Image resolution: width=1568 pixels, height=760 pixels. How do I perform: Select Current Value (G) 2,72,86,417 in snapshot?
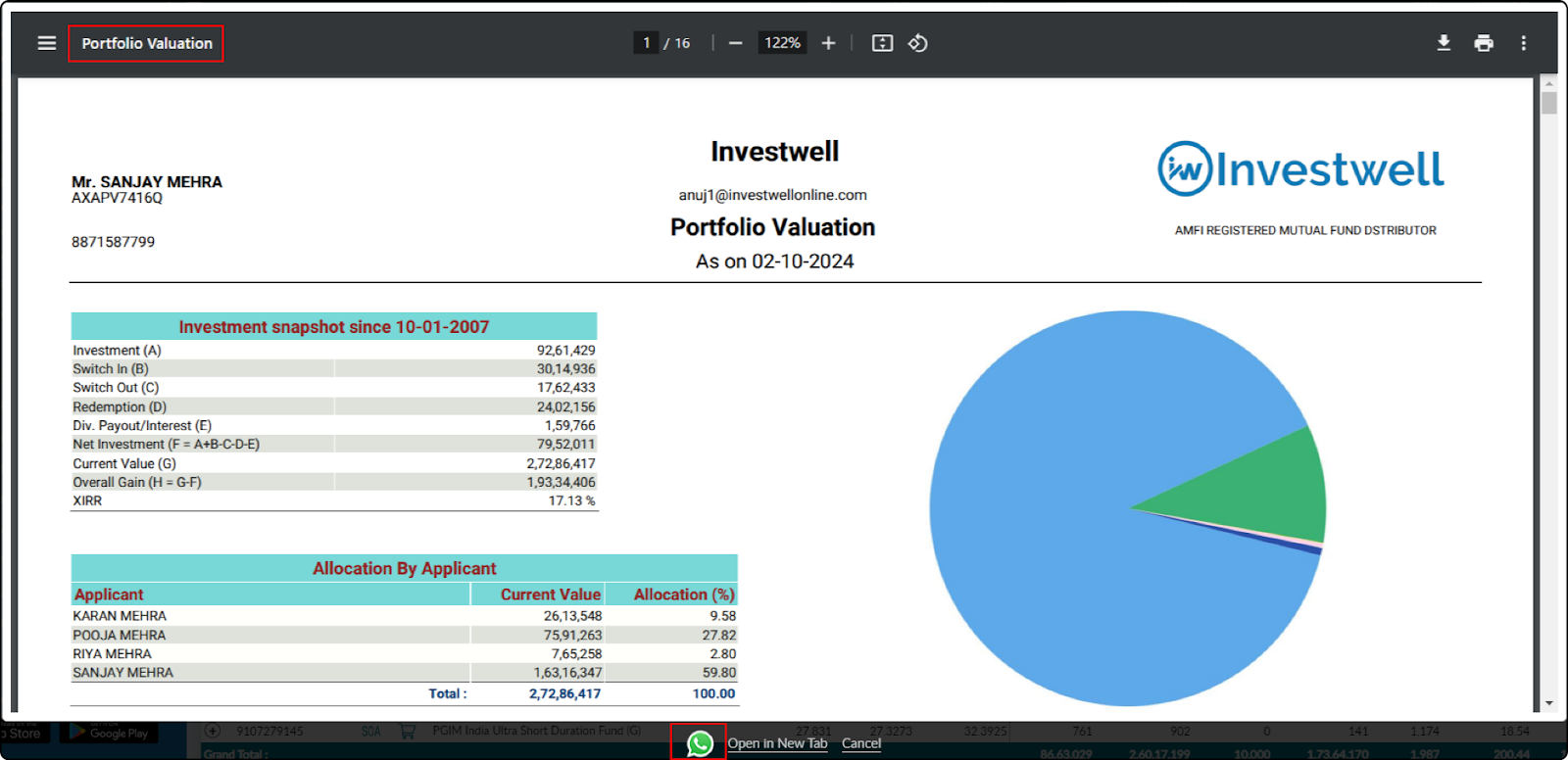tap(561, 463)
